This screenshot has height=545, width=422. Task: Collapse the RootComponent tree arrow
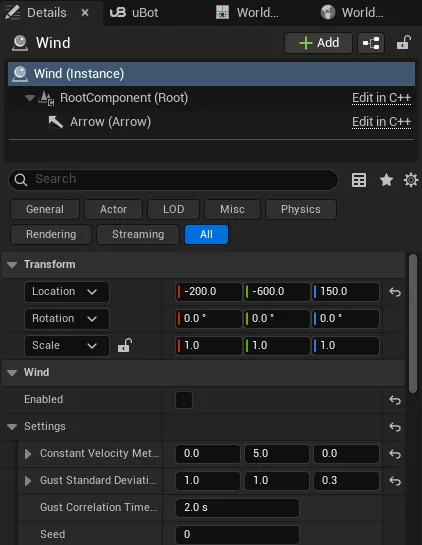30,98
